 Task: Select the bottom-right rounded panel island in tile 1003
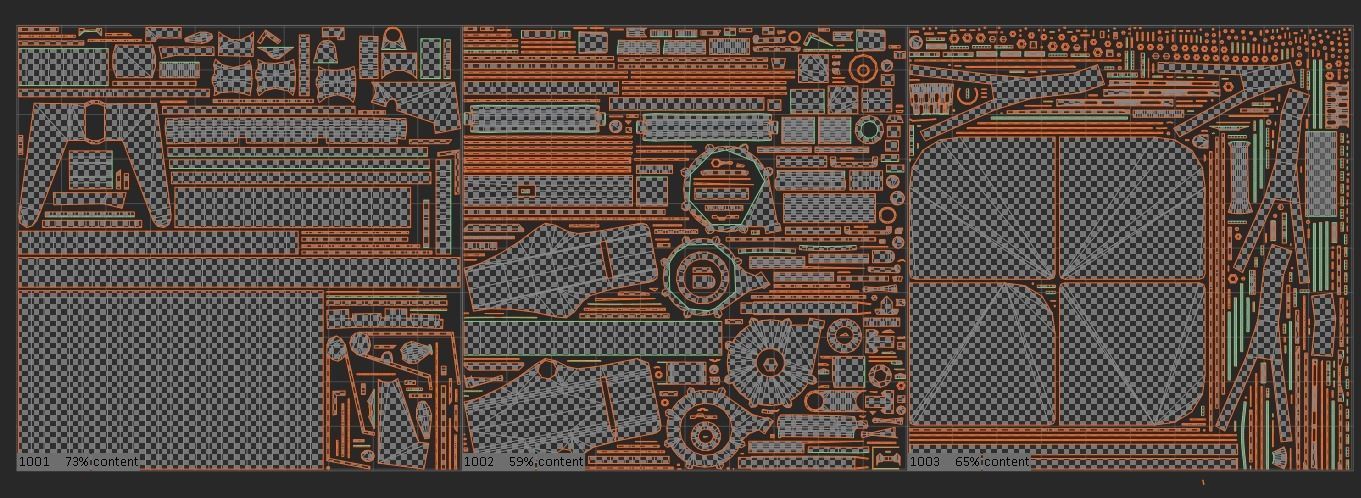(x=1131, y=352)
